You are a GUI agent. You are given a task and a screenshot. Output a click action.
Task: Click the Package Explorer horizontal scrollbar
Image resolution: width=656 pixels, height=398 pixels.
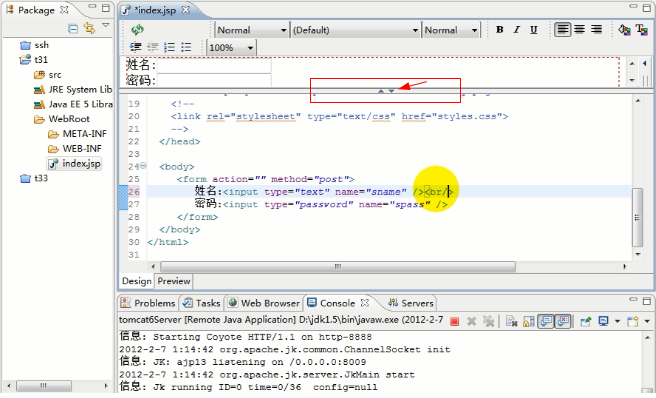pyautogui.click(x=44, y=385)
